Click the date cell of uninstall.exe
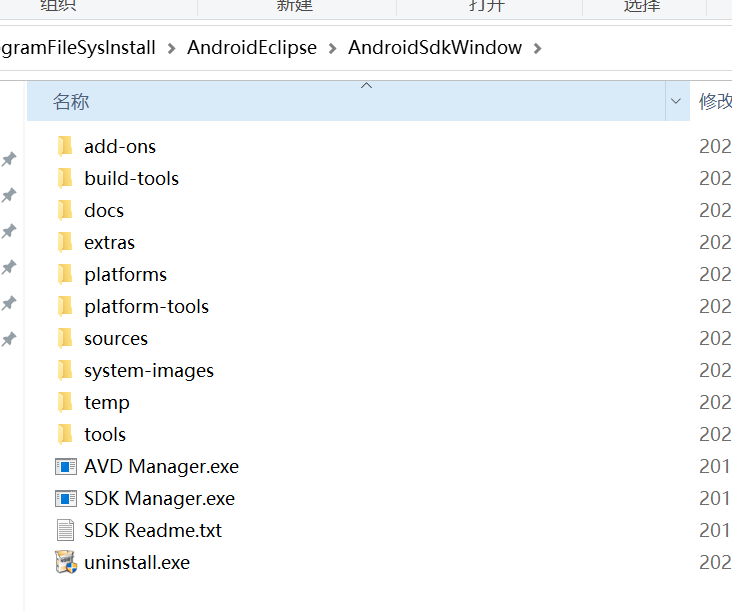Viewport: 732px width, 612px height. pyautogui.click(x=715, y=563)
